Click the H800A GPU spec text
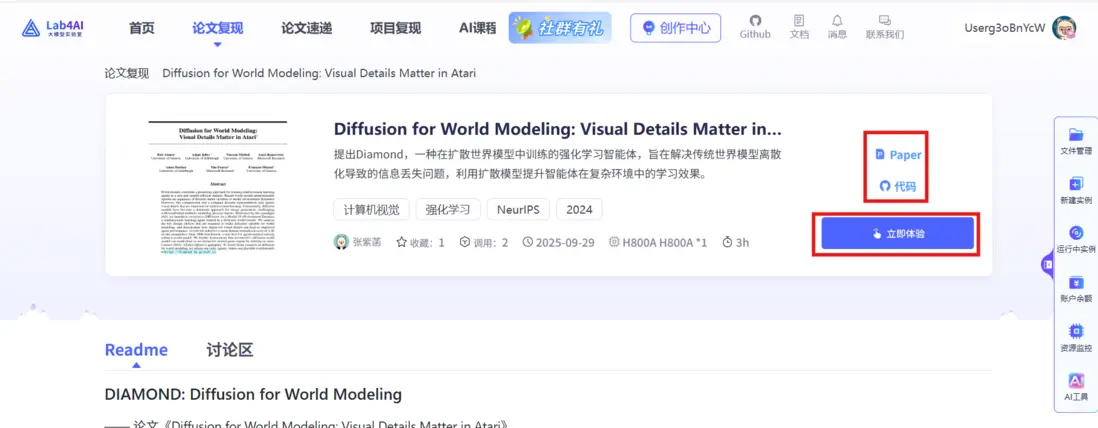Viewport: 1098px width, 428px height. (665, 242)
